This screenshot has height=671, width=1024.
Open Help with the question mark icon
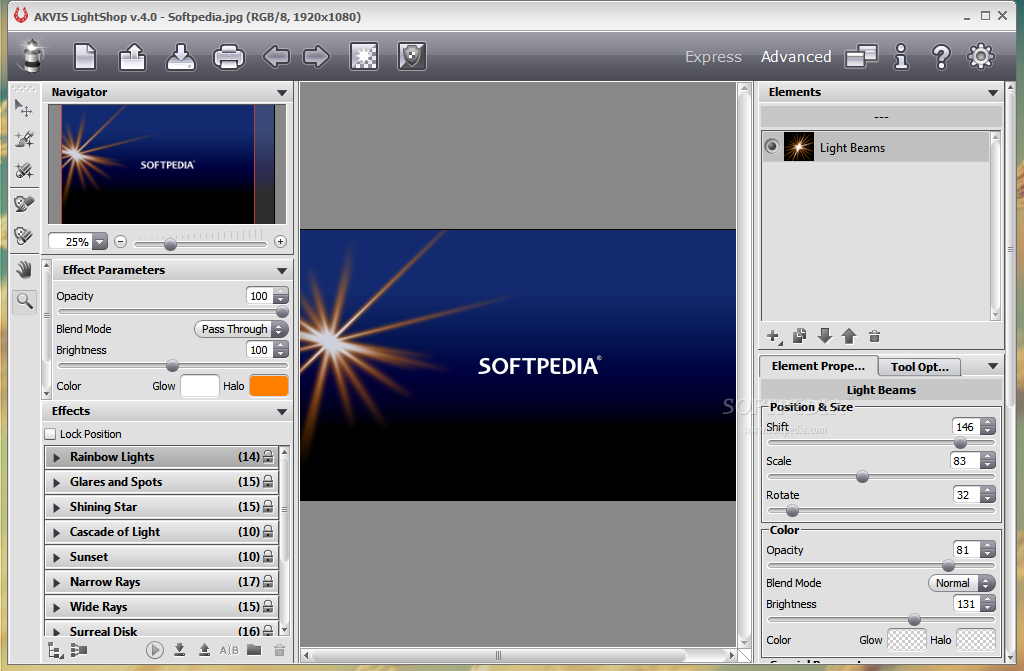(x=941, y=57)
